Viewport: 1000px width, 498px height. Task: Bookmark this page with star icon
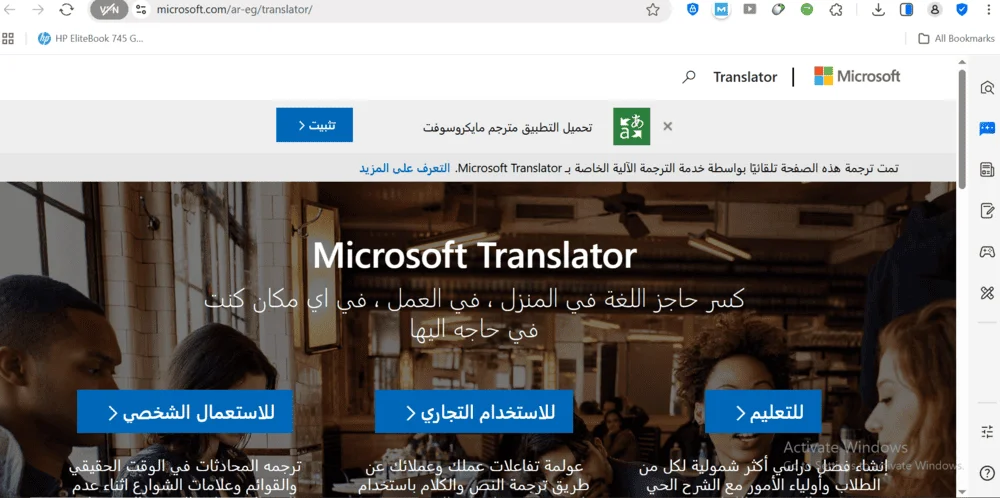[x=652, y=10]
